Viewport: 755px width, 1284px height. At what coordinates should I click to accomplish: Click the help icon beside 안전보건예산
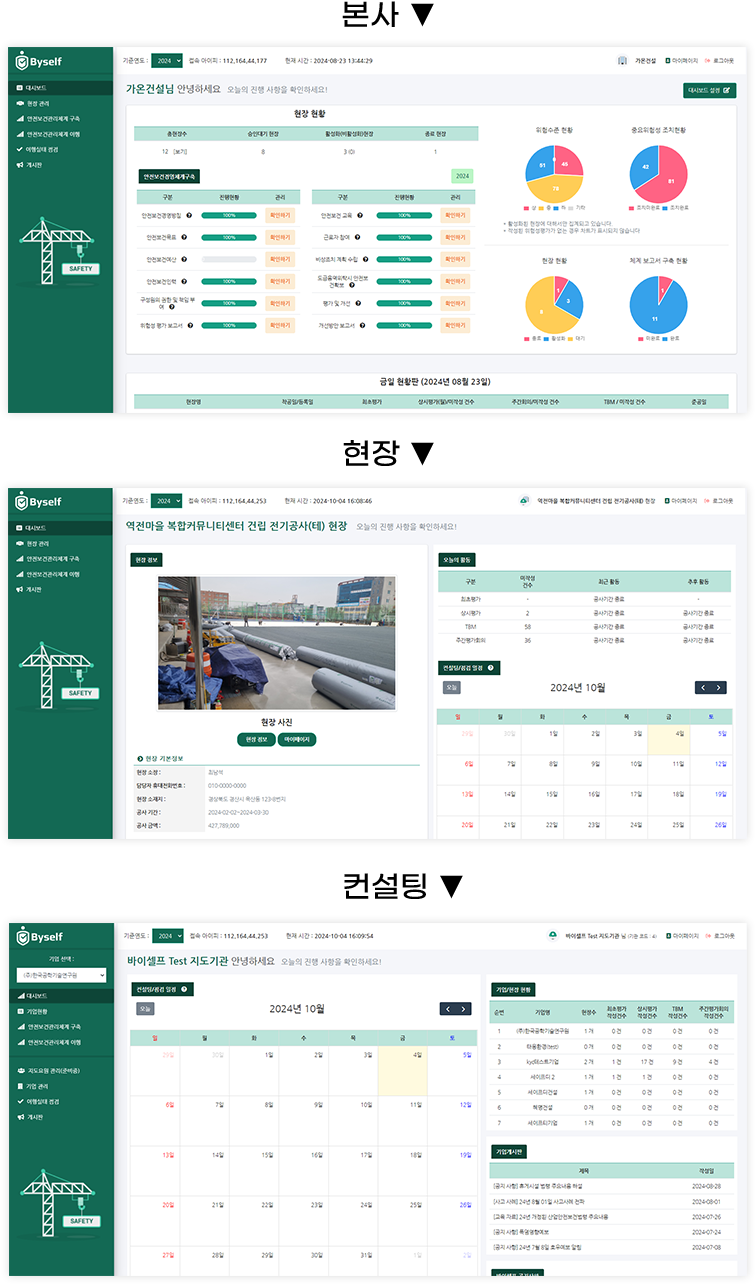tap(186, 259)
